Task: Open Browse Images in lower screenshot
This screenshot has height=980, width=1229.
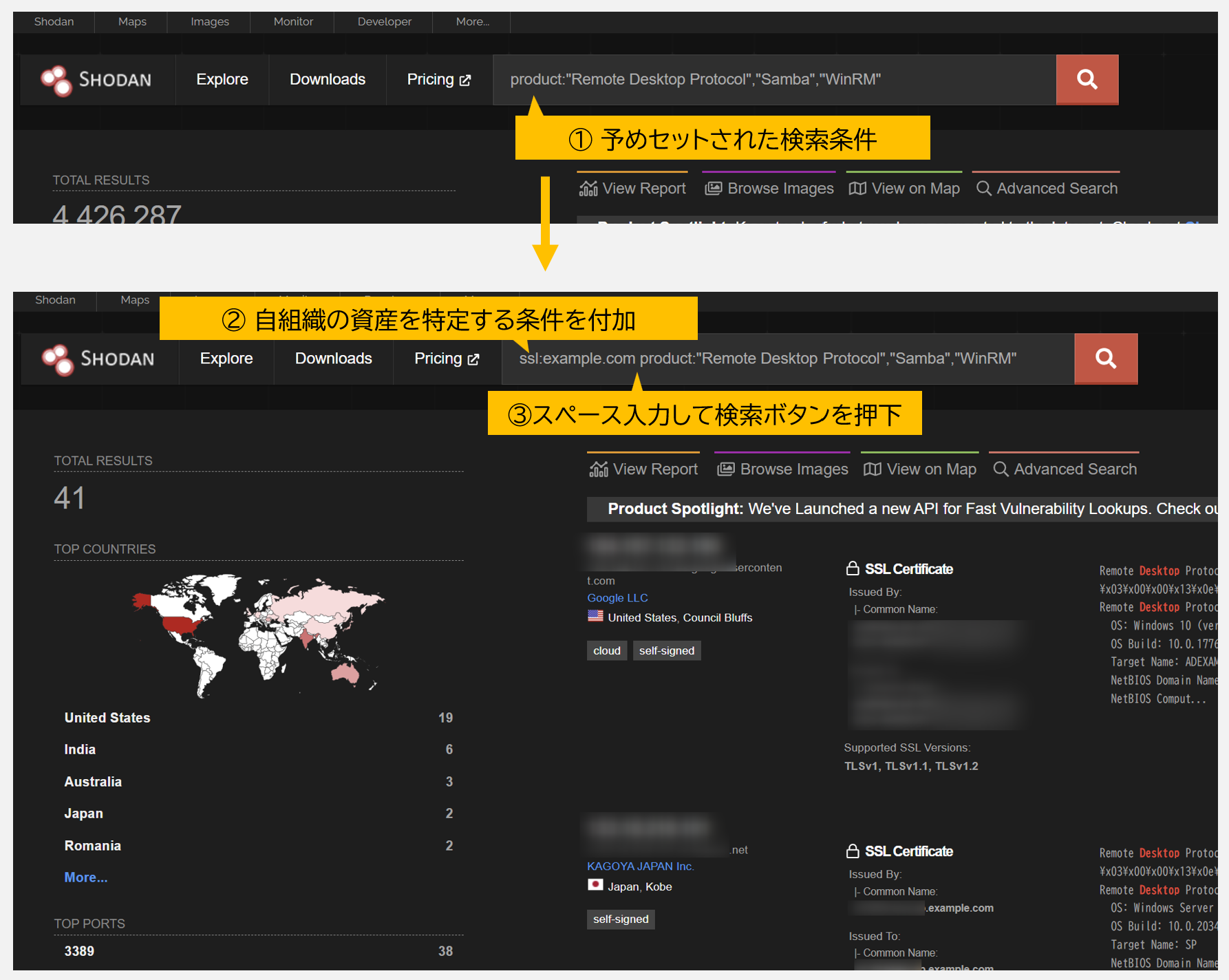Action: [783, 469]
